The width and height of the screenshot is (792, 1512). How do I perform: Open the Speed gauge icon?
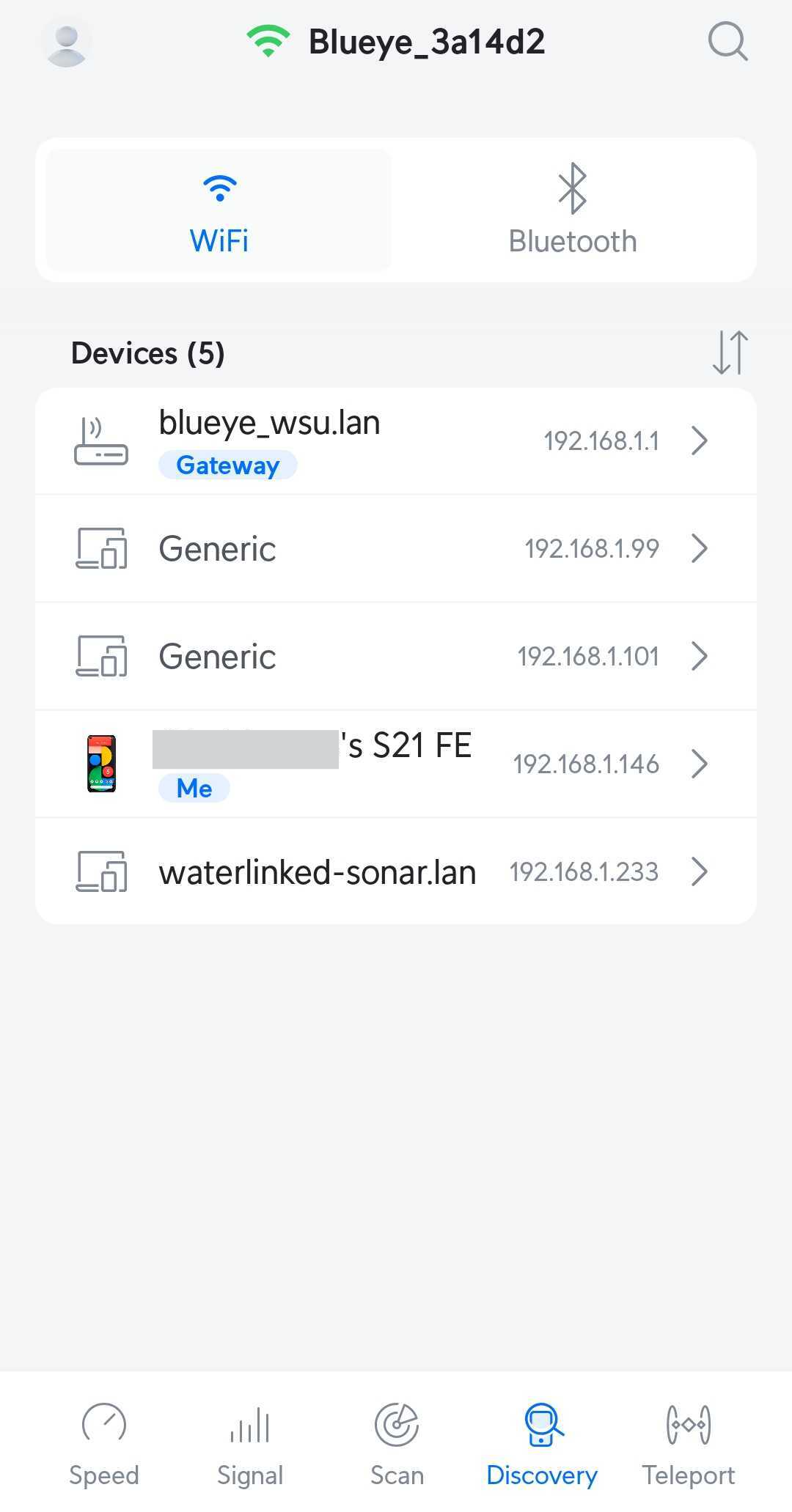click(x=104, y=1424)
